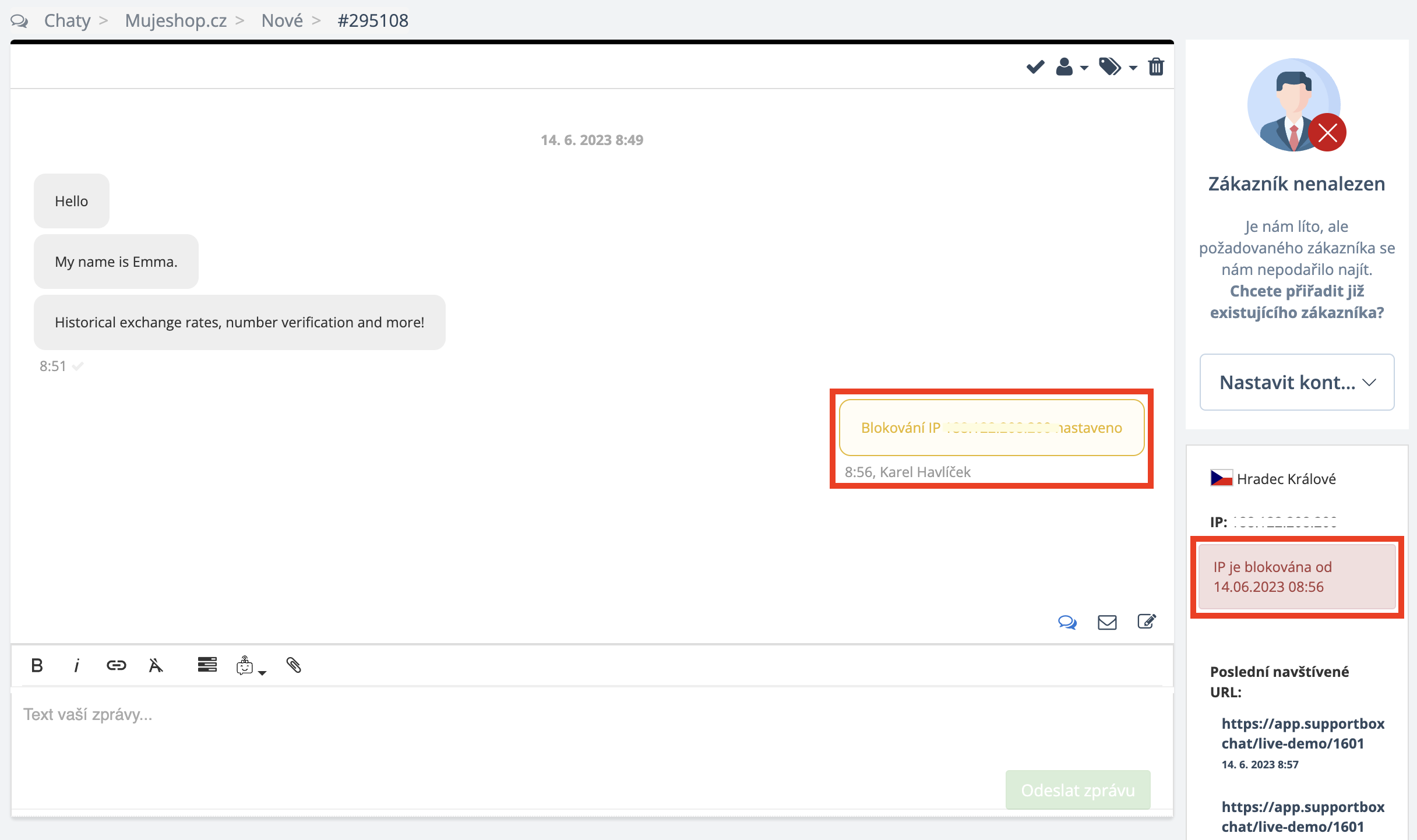Navigate to Mujeshop.cz breadcrumb
The image size is (1417, 840).
coord(175,20)
